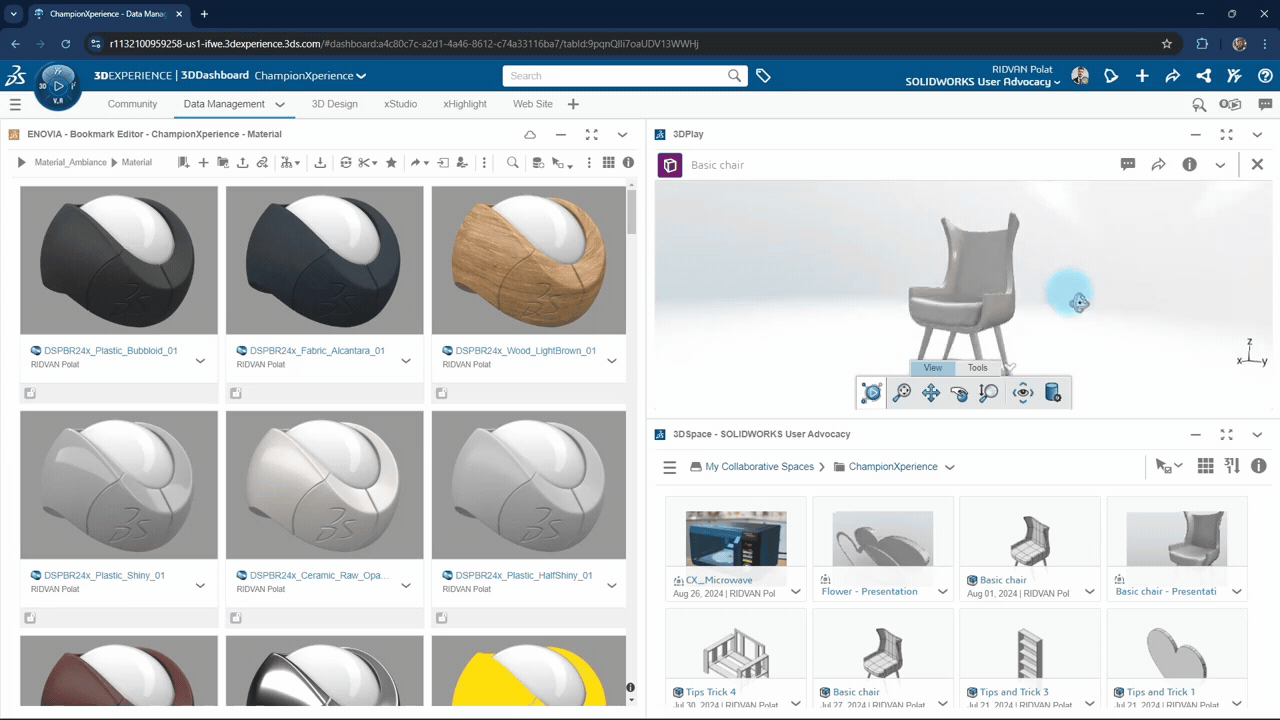
Task: Click the download icon in ENOVIA toolbar
Action: [x=320, y=162]
